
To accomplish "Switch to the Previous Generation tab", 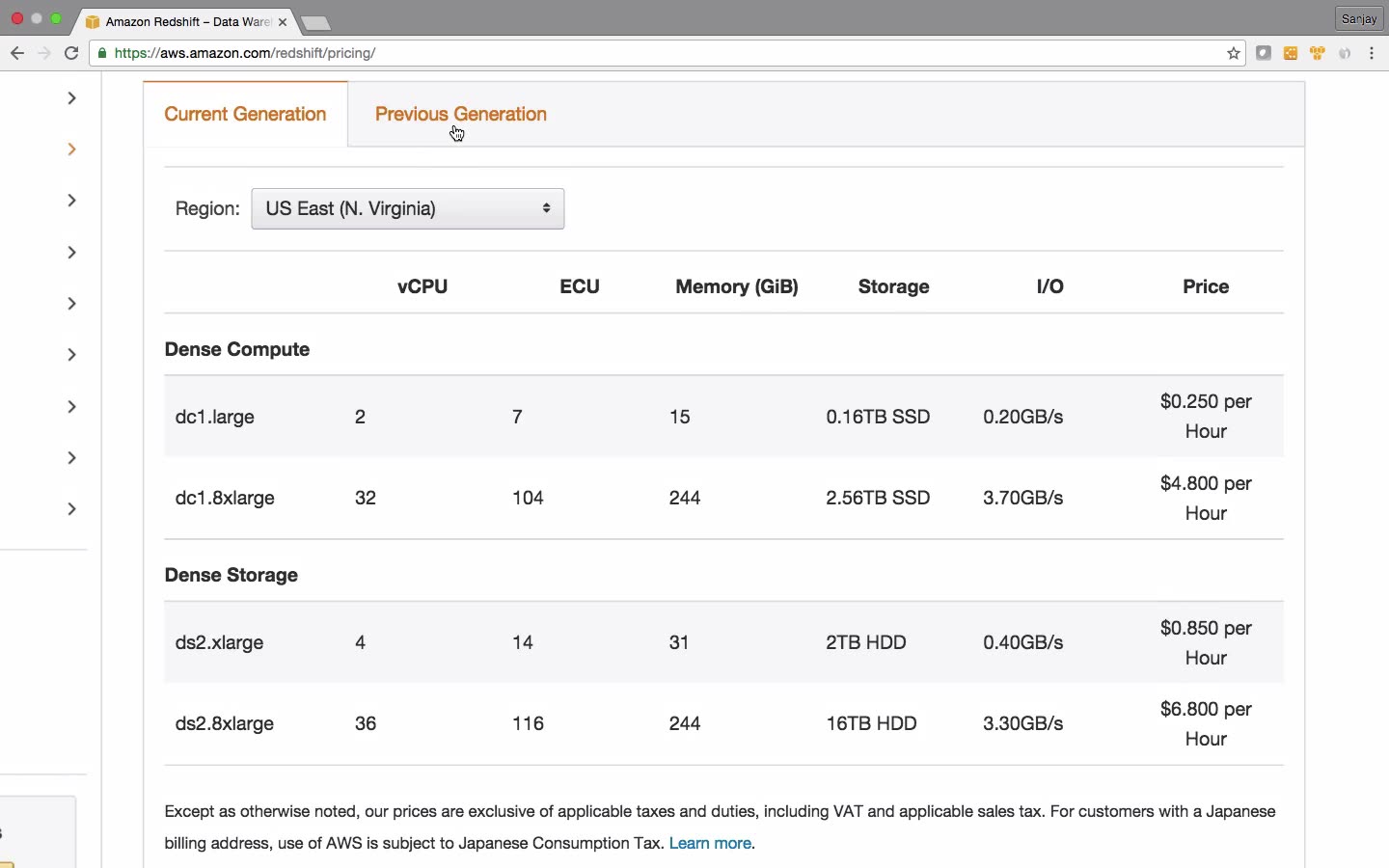I will pyautogui.click(x=461, y=115).
